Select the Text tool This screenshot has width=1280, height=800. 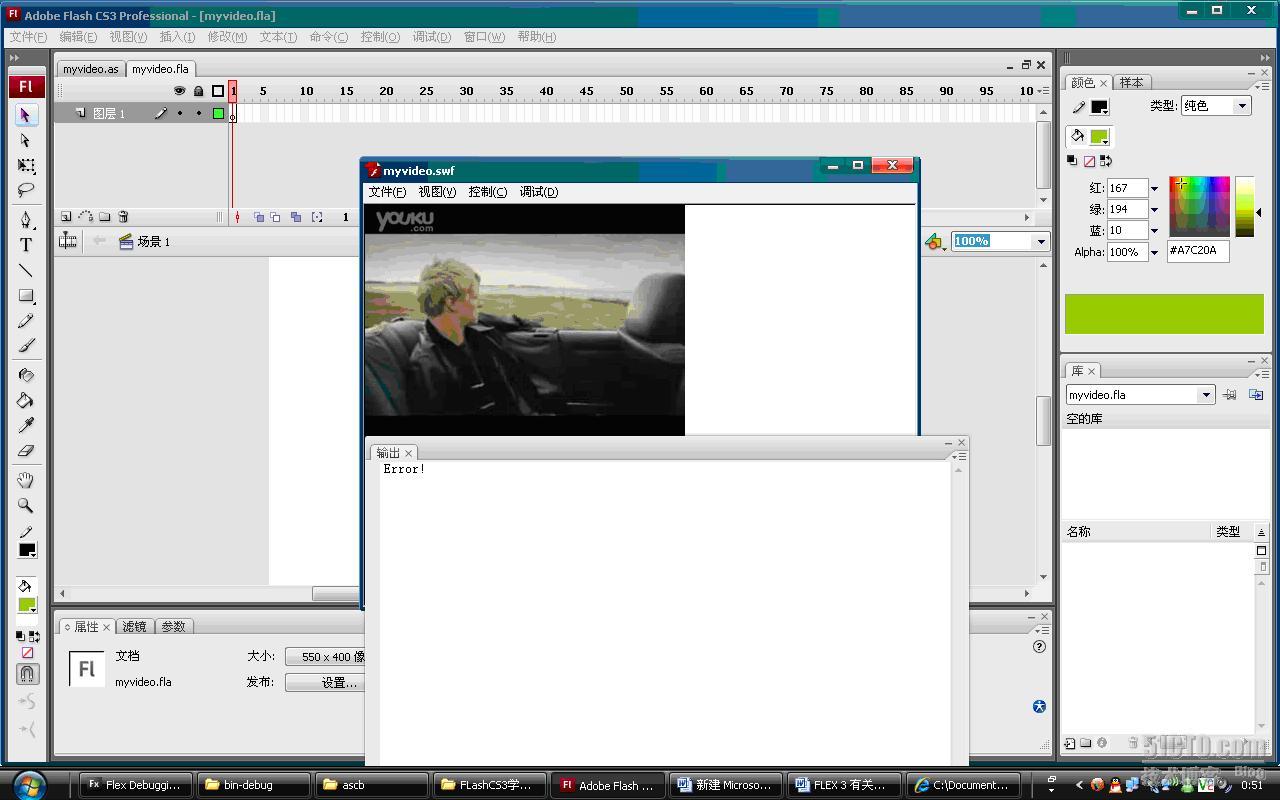26,245
